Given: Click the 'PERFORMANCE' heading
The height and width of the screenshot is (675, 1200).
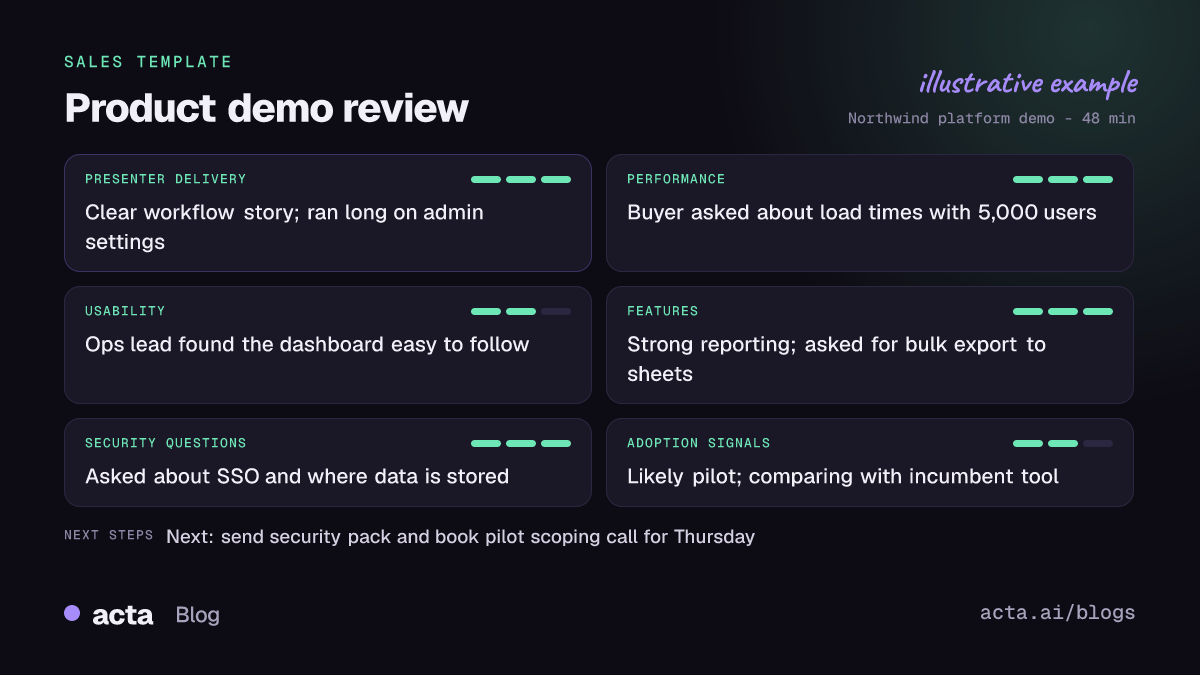Looking at the screenshot, I should point(676,179).
